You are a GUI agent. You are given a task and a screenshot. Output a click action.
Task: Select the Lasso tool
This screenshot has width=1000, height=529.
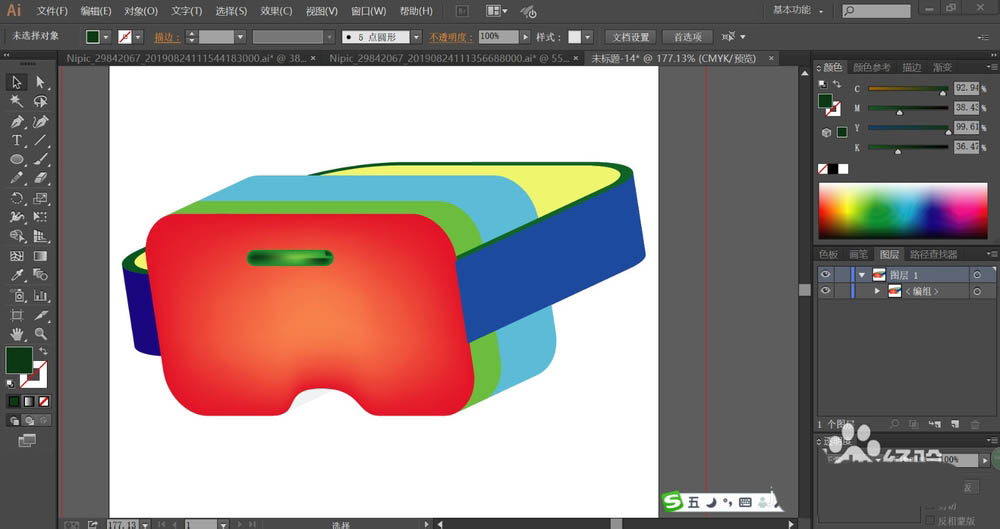(41, 101)
